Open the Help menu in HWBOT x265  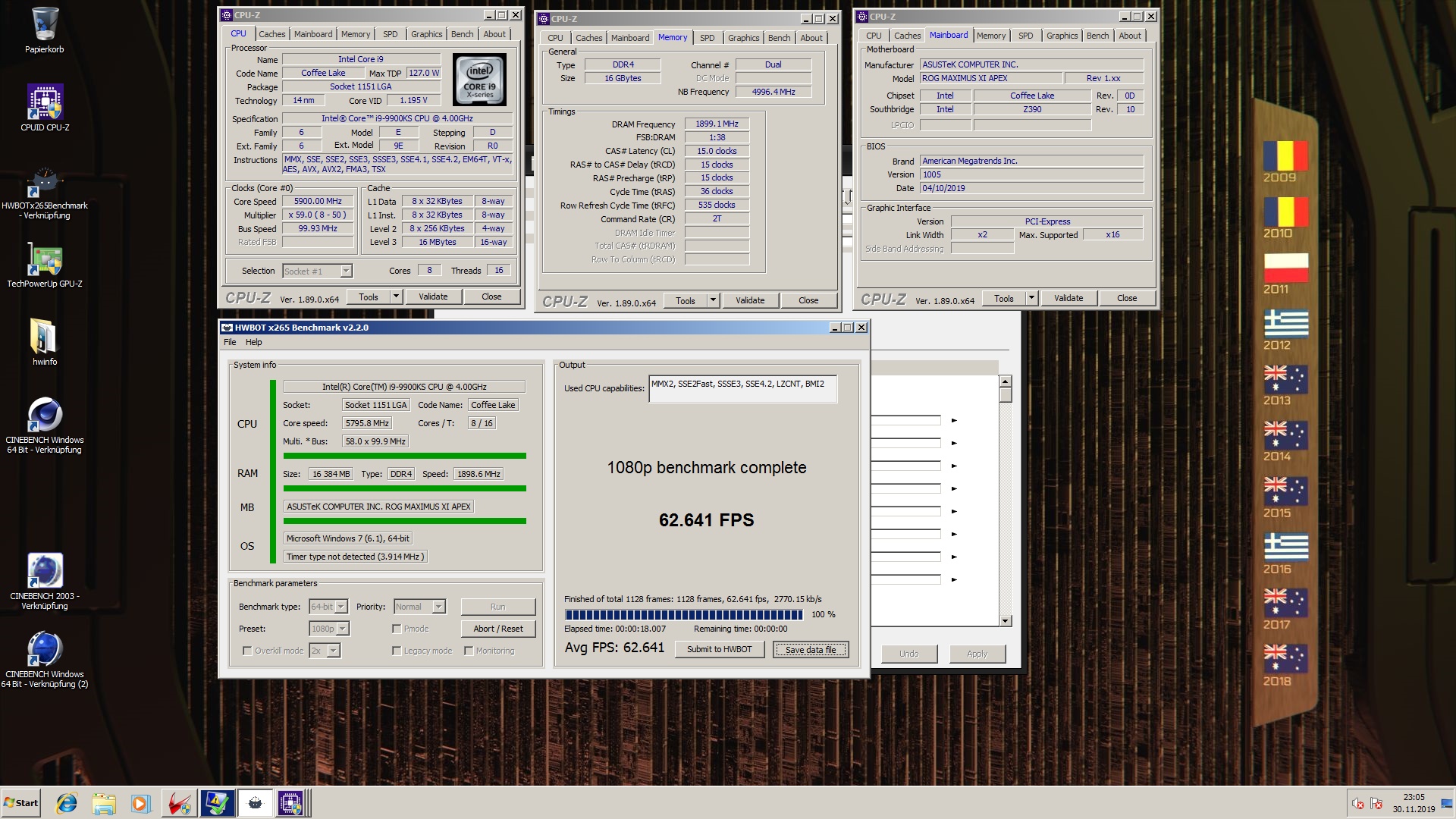click(254, 342)
